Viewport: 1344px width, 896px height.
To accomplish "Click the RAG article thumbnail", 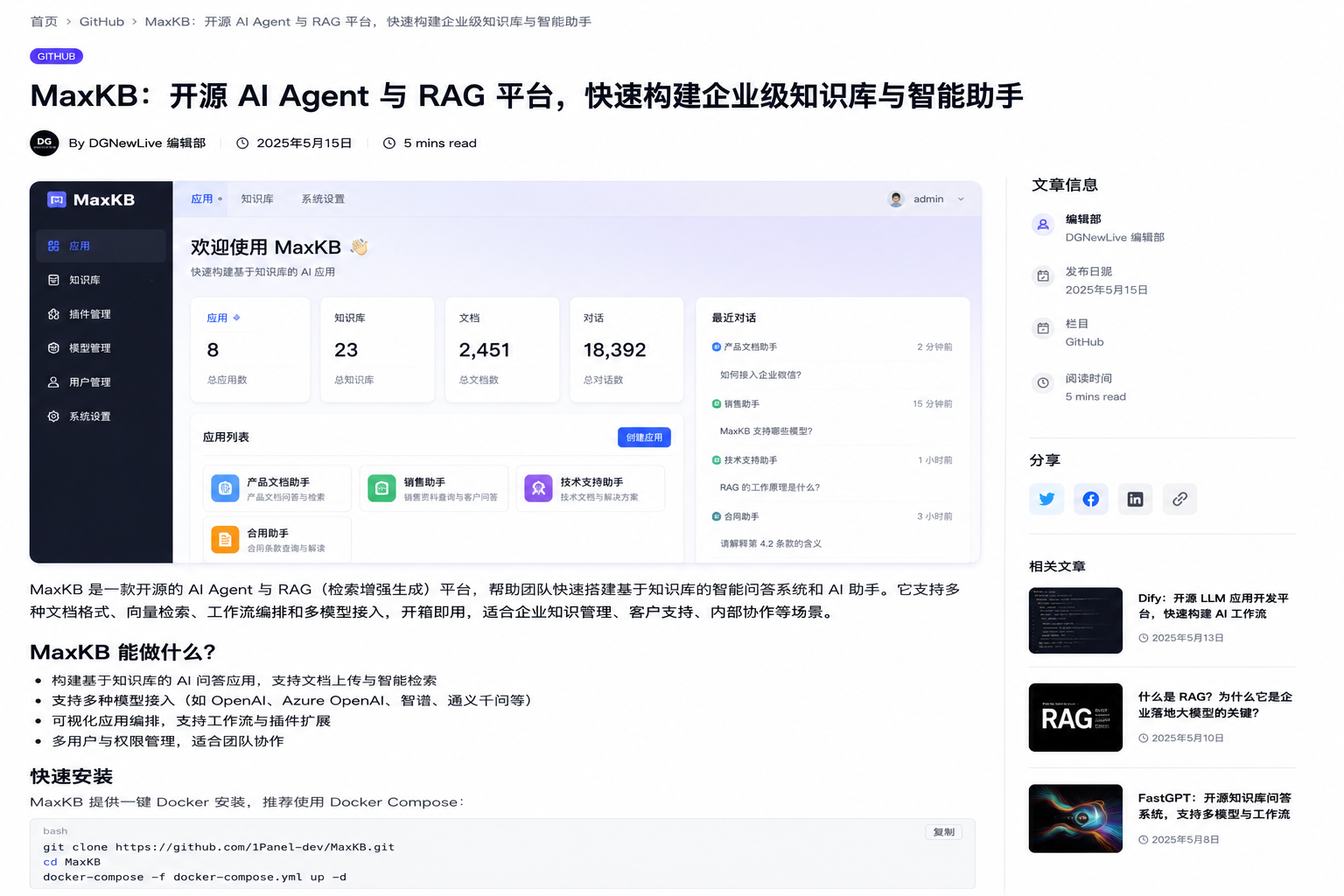I will [x=1075, y=717].
